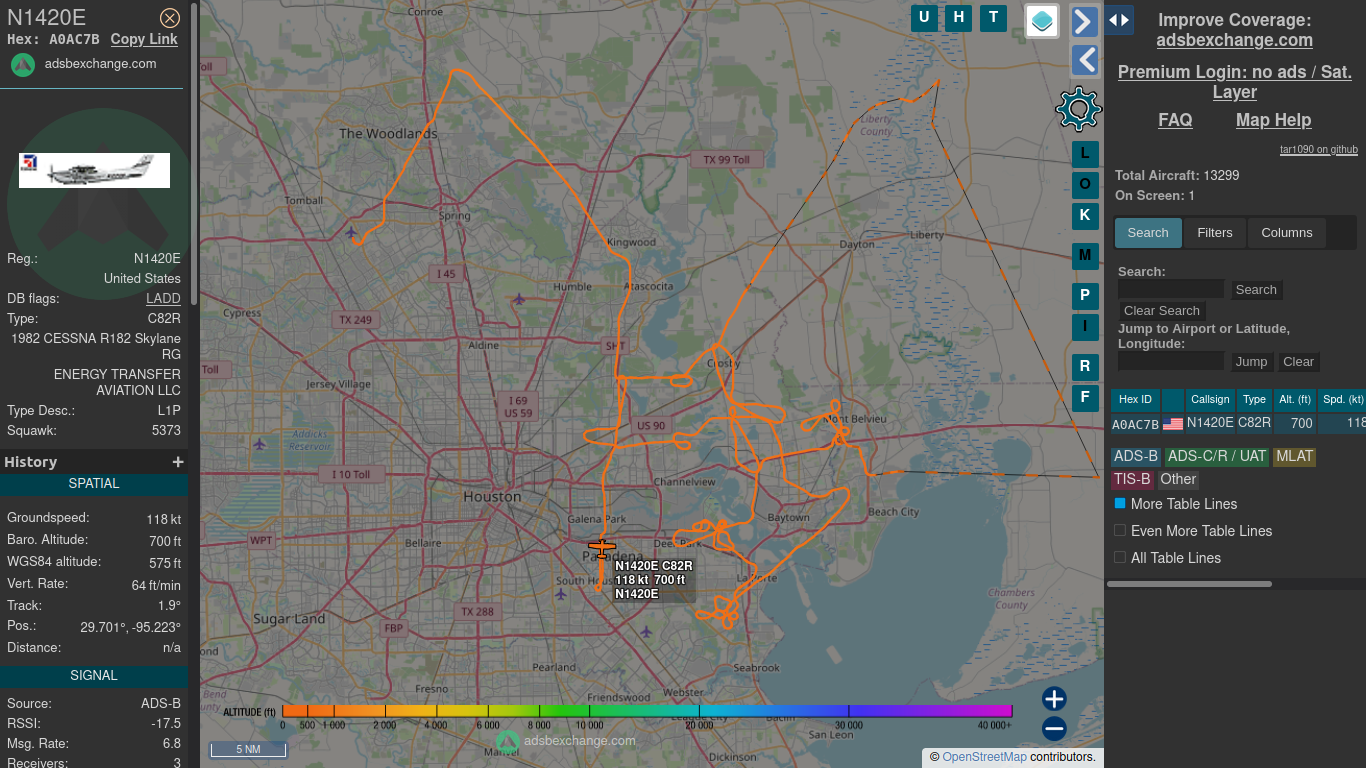Open the Map Help link
The height and width of the screenshot is (768, 1366).
1273,120
